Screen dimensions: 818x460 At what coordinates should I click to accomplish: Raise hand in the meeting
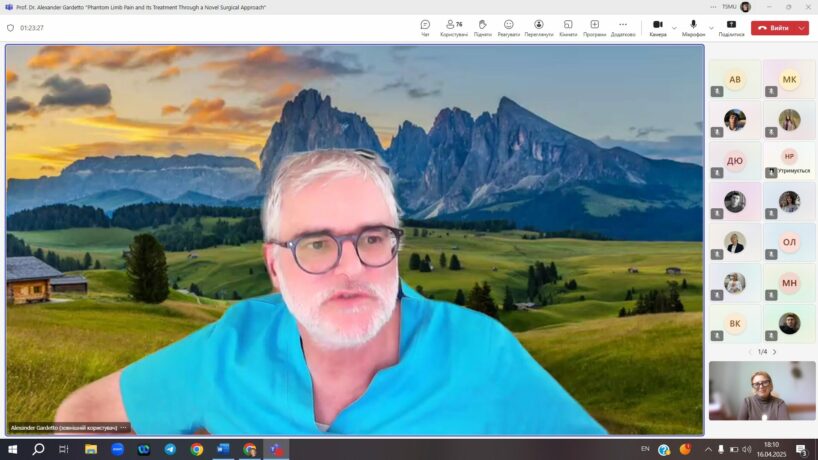pyautogui.click(x=482, y=27)
